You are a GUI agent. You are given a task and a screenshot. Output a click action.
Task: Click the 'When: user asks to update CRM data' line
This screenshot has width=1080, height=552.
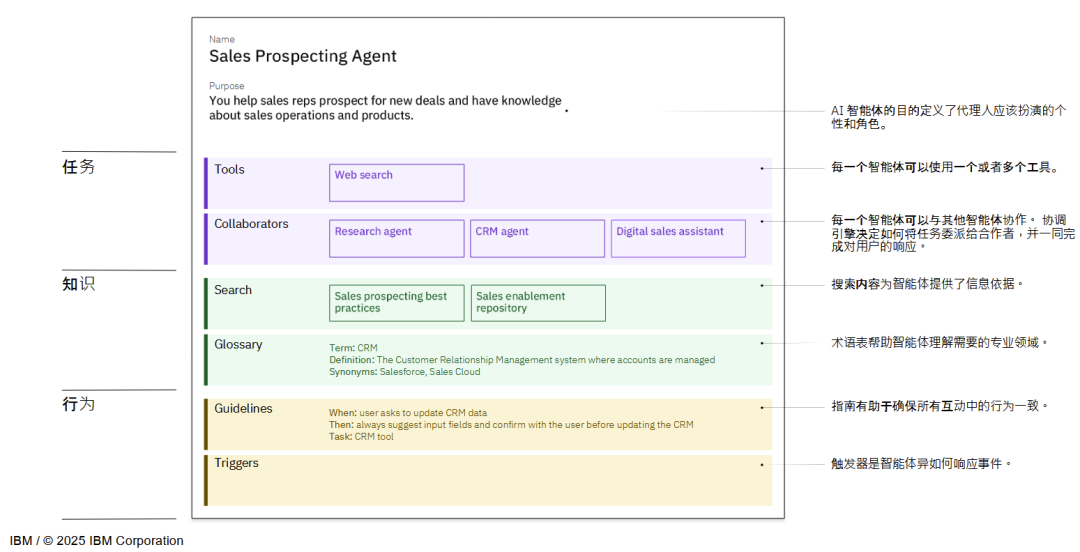click(408, 413)
